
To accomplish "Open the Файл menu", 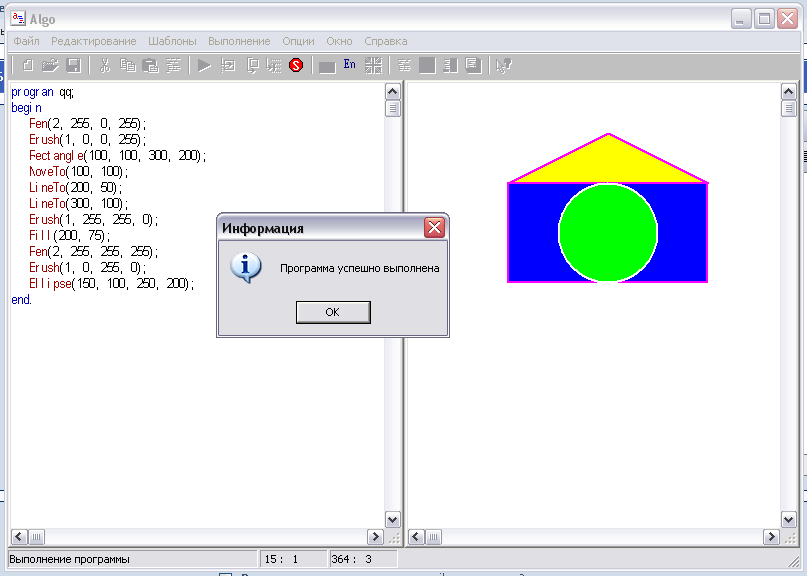I will pyautogui.click(x=26, y=41).
